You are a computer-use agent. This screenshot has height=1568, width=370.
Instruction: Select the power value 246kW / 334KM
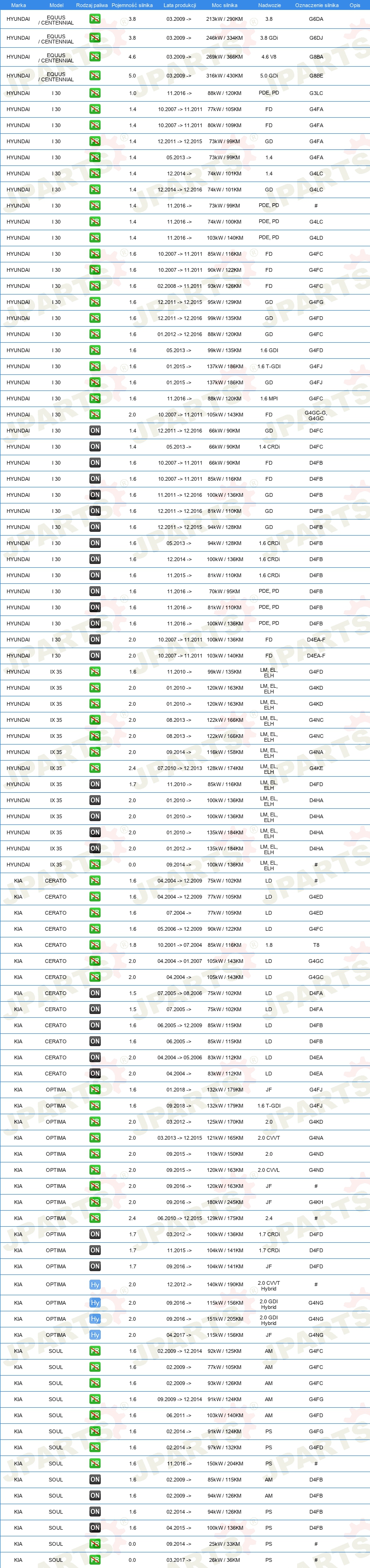[224, 38]
